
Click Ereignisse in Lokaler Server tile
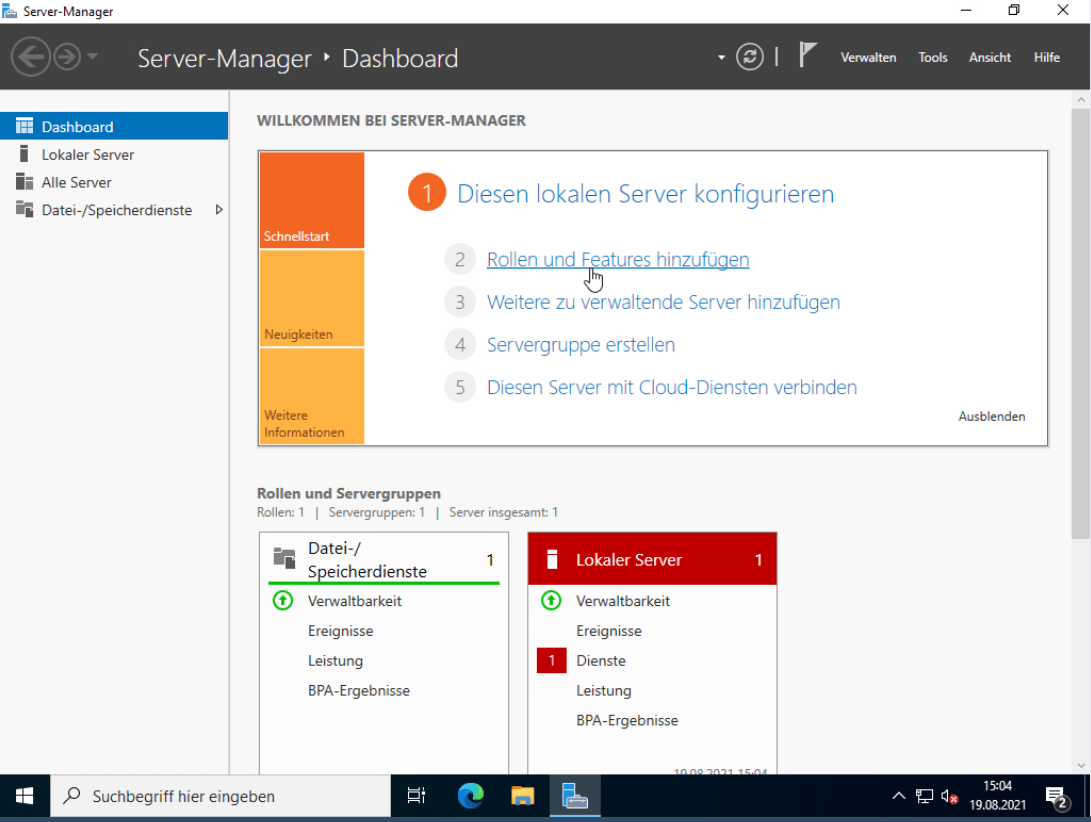(609, 631)
